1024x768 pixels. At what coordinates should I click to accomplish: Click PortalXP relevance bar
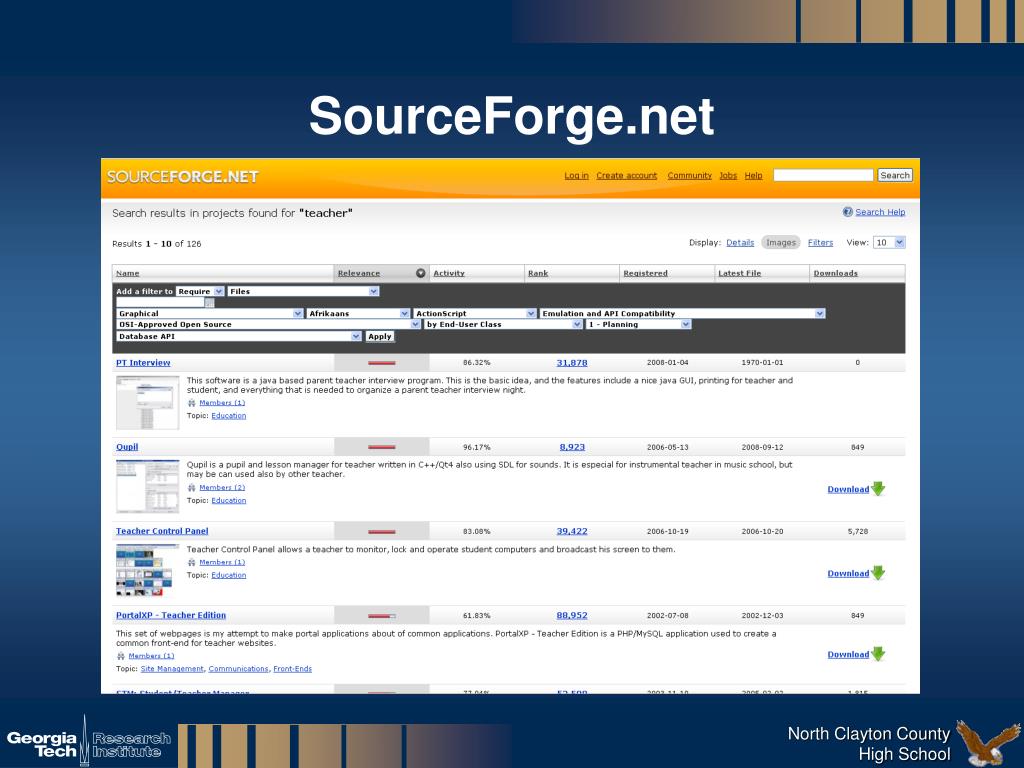(x=381, y=615)
